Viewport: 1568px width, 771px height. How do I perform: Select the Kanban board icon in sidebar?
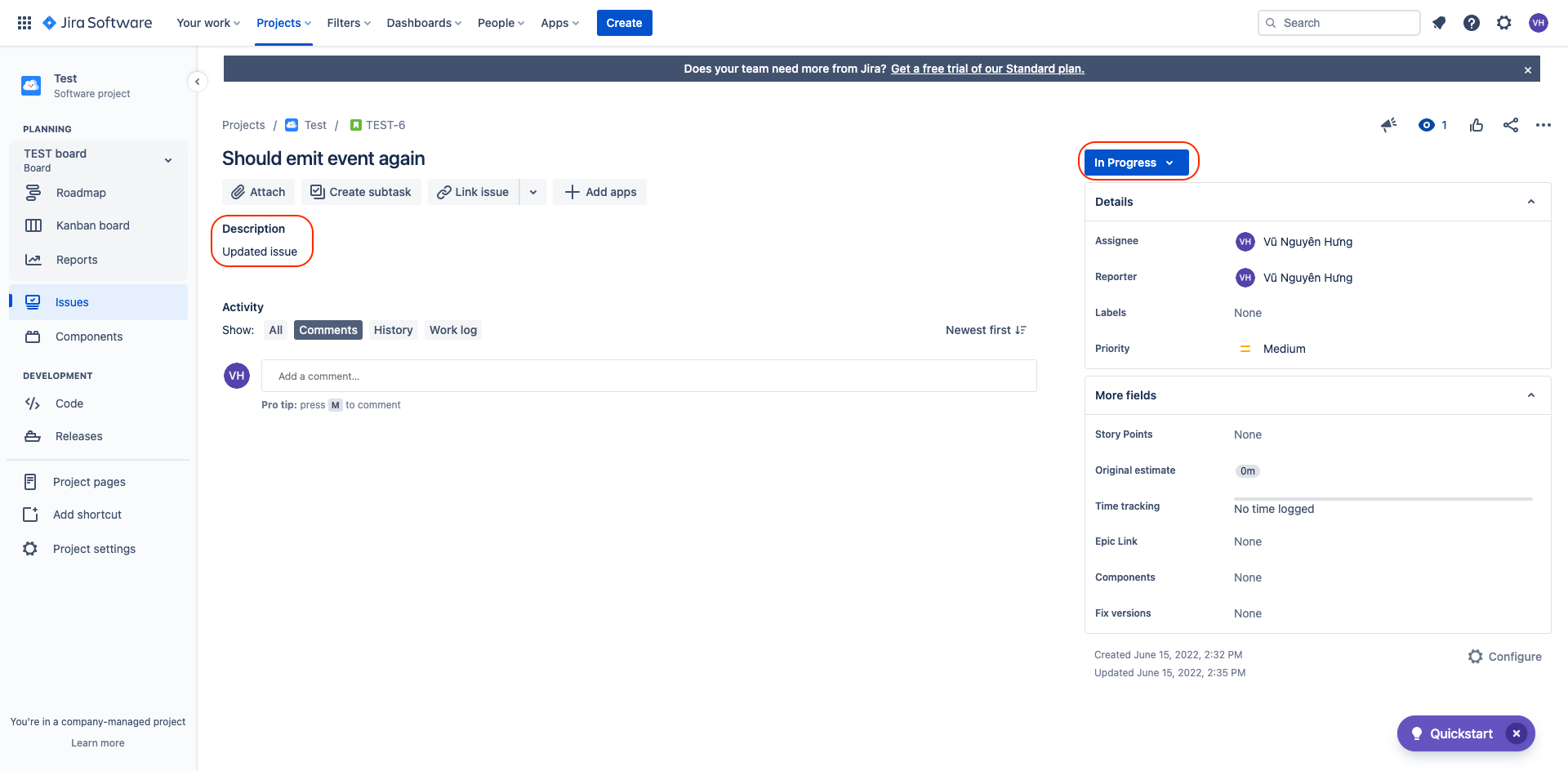click(33, 225)
